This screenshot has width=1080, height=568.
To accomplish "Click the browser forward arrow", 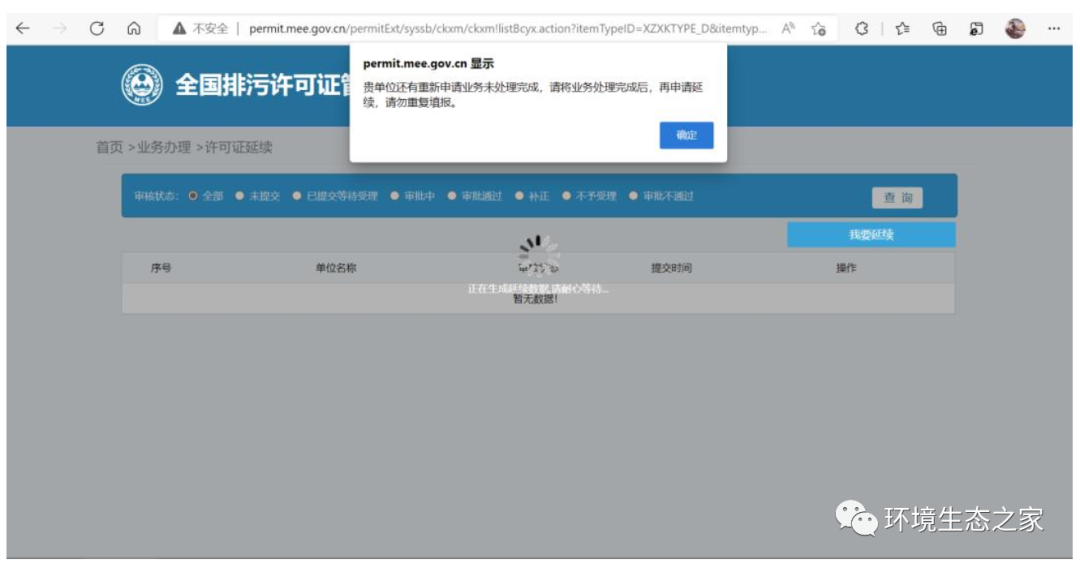I will pos(60,28).
